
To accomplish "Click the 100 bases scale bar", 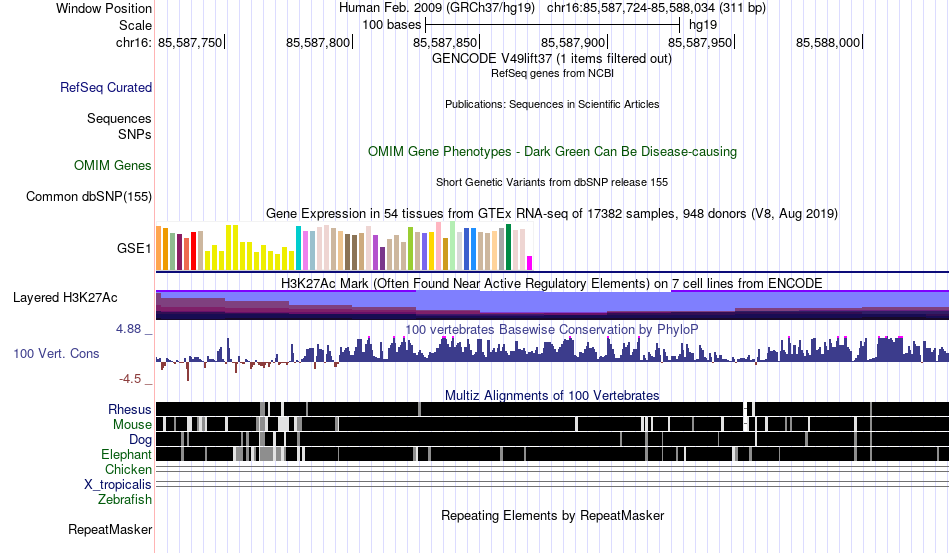I will point(553,25).
